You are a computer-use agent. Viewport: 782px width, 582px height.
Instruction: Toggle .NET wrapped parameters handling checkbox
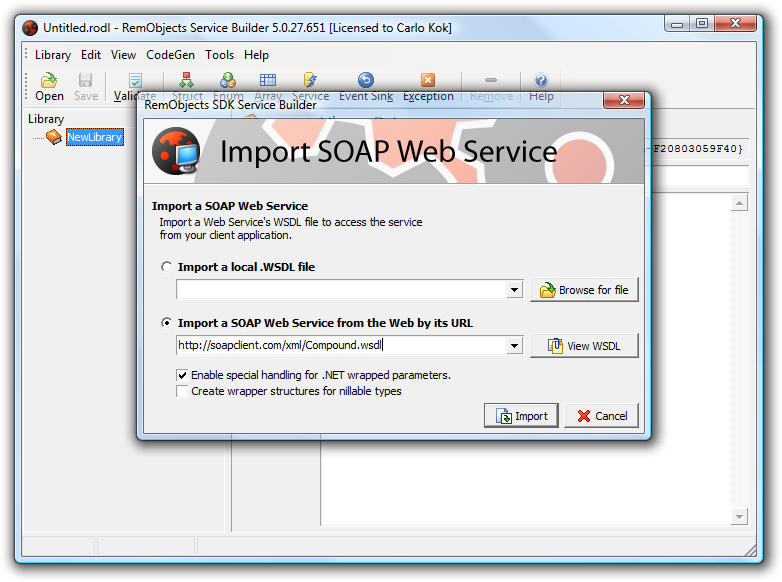182,375
